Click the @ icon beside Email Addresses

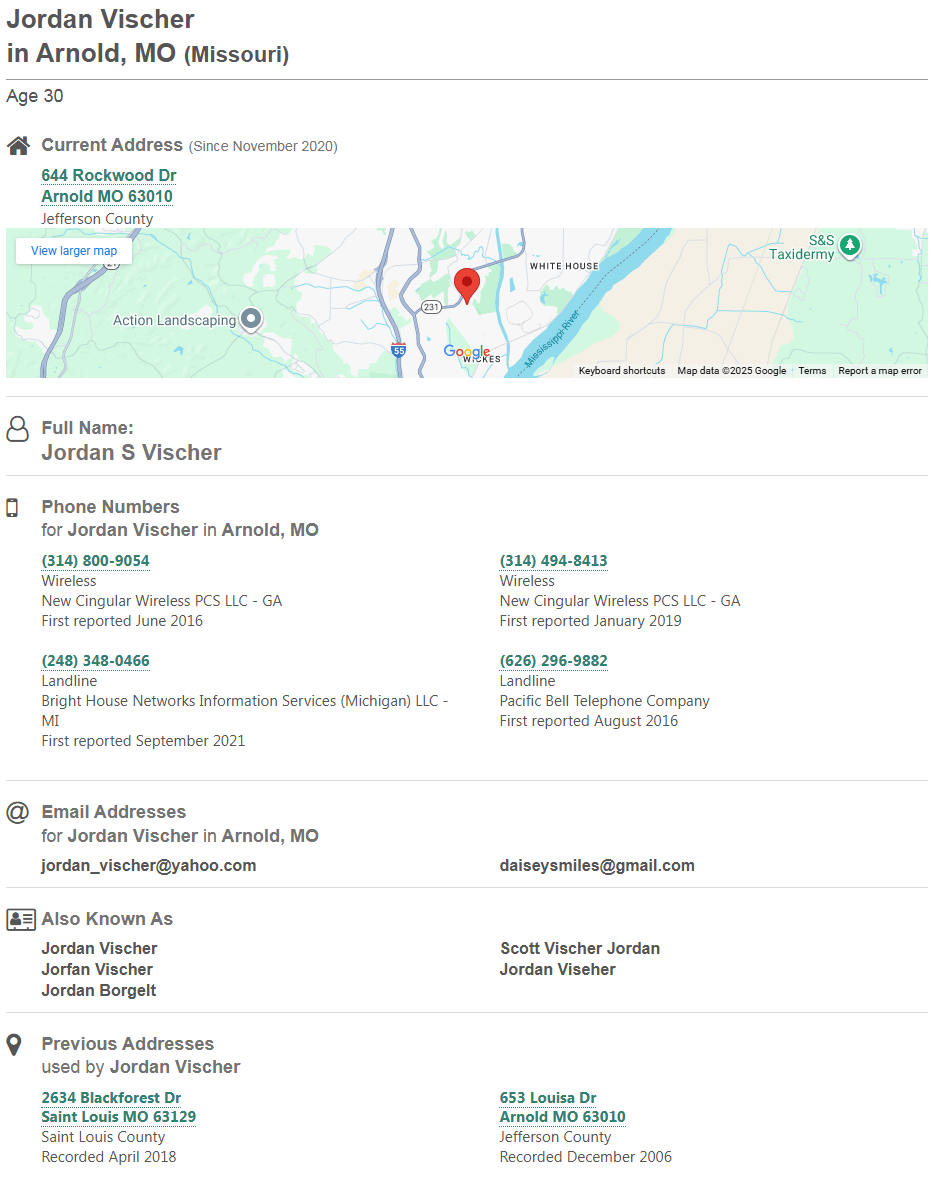pos(17,812)
